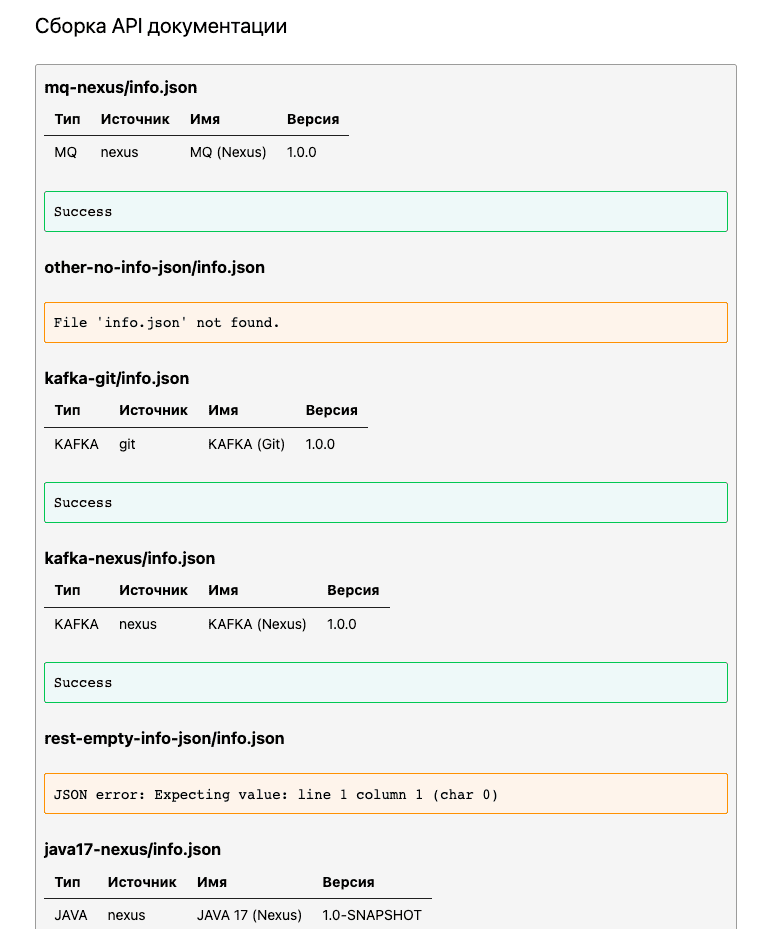This screenshot has height=929, width=772.
Task: Click the Success box under kafka-git
Action: (x=385, y=503)
